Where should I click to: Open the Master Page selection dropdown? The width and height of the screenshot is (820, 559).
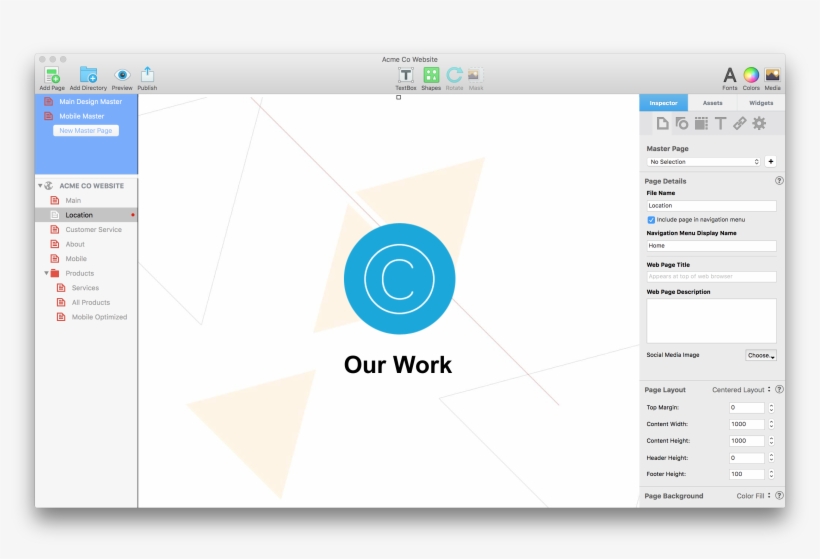coord(704,161)
